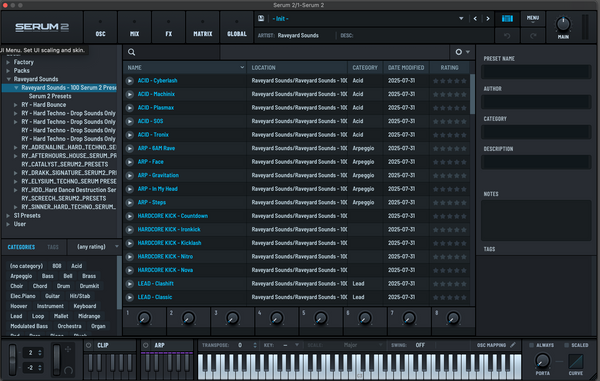The width and height of the screenshot is (600, 381).
Task: Select the Serum 2 Presets folder
Action: click(x=50, y=96)
